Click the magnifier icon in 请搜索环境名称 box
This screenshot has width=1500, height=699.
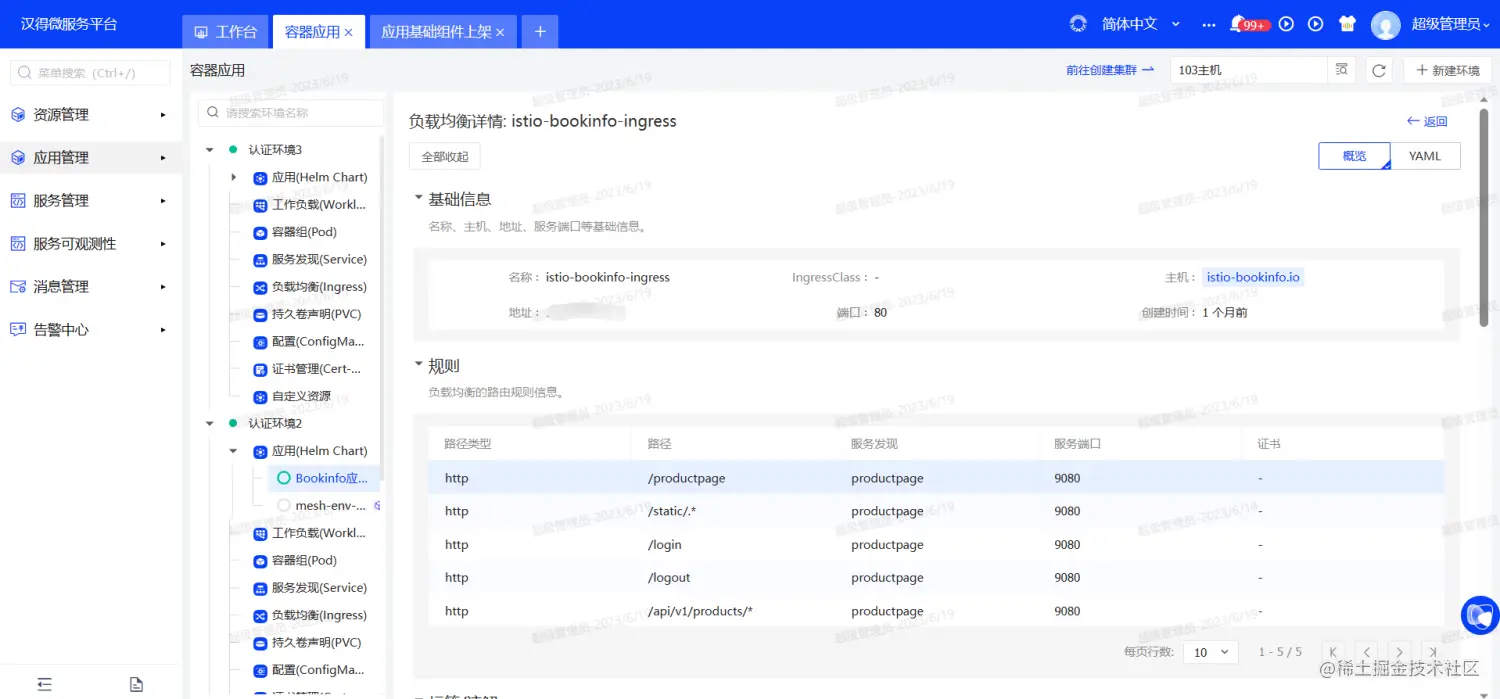213,113
